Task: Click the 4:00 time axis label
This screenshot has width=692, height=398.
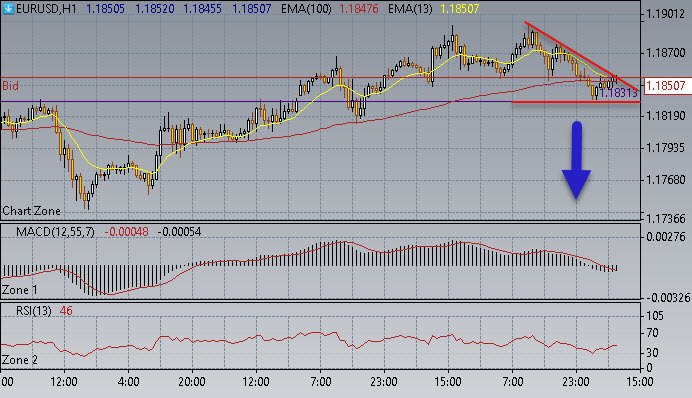Action: pyautogui.click(x=128, y=382)
